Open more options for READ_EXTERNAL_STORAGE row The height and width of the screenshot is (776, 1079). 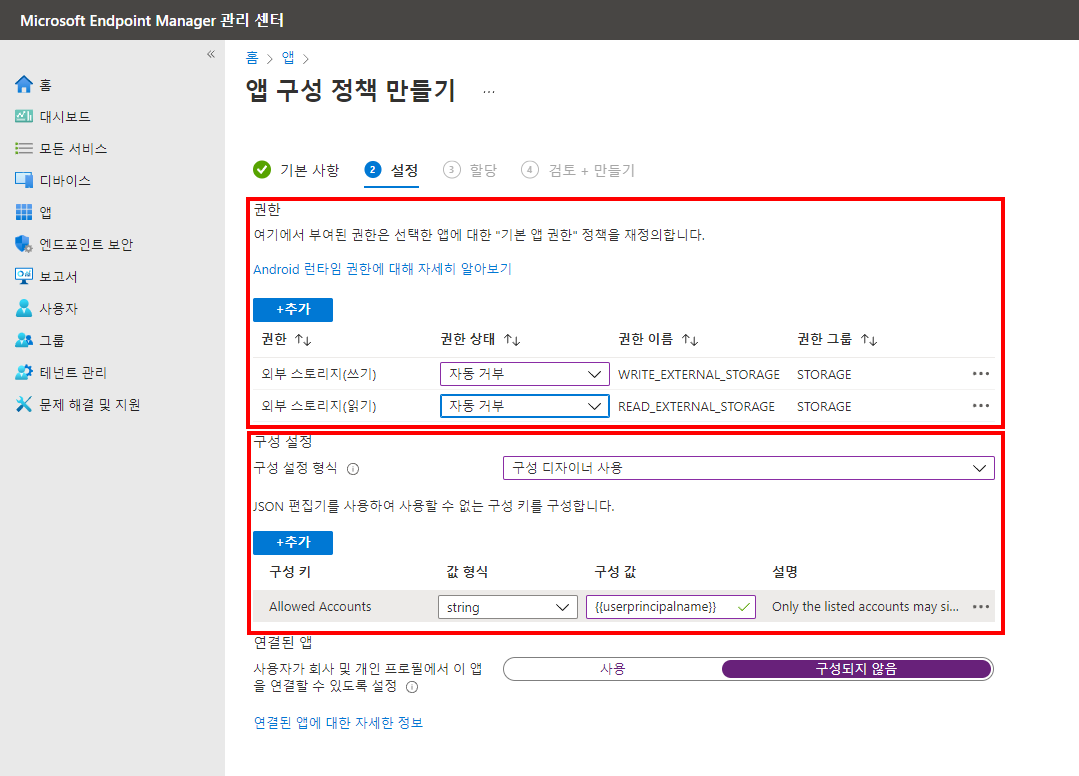(x=981, y=406)
